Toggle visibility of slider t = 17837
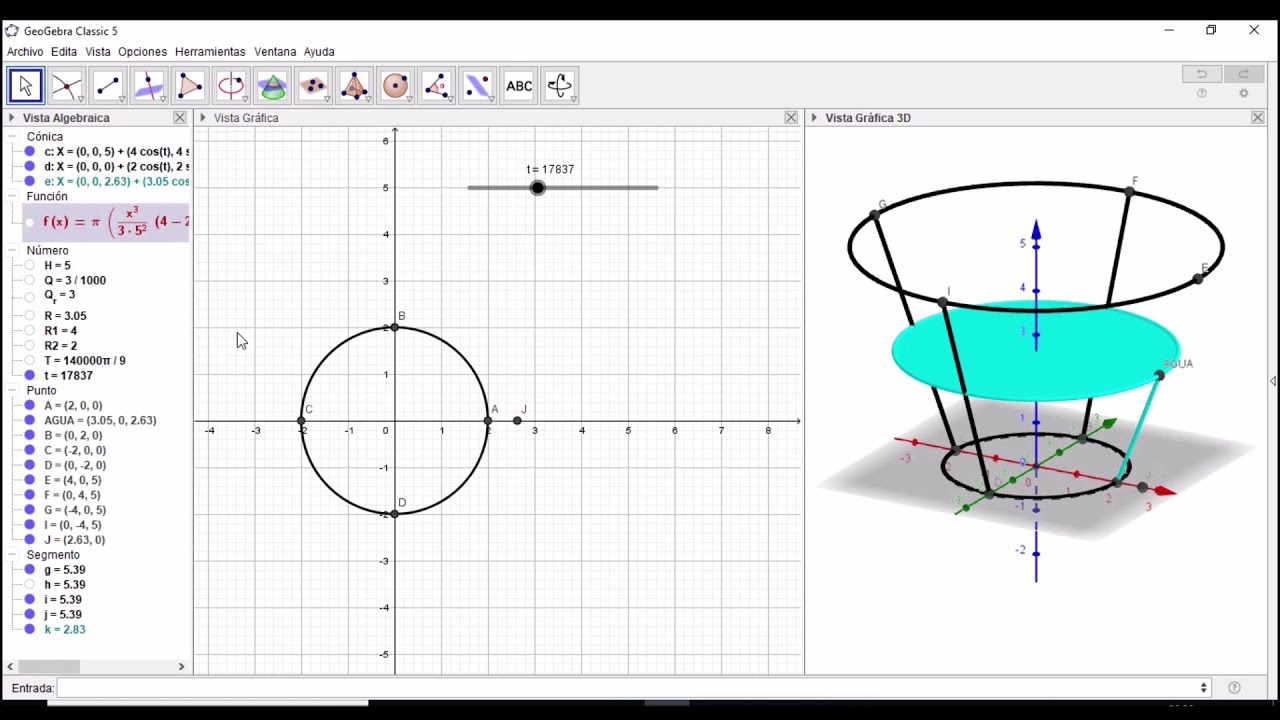Image resolution: width=1280 pixels, height=720 pixels. click(30, 376)
